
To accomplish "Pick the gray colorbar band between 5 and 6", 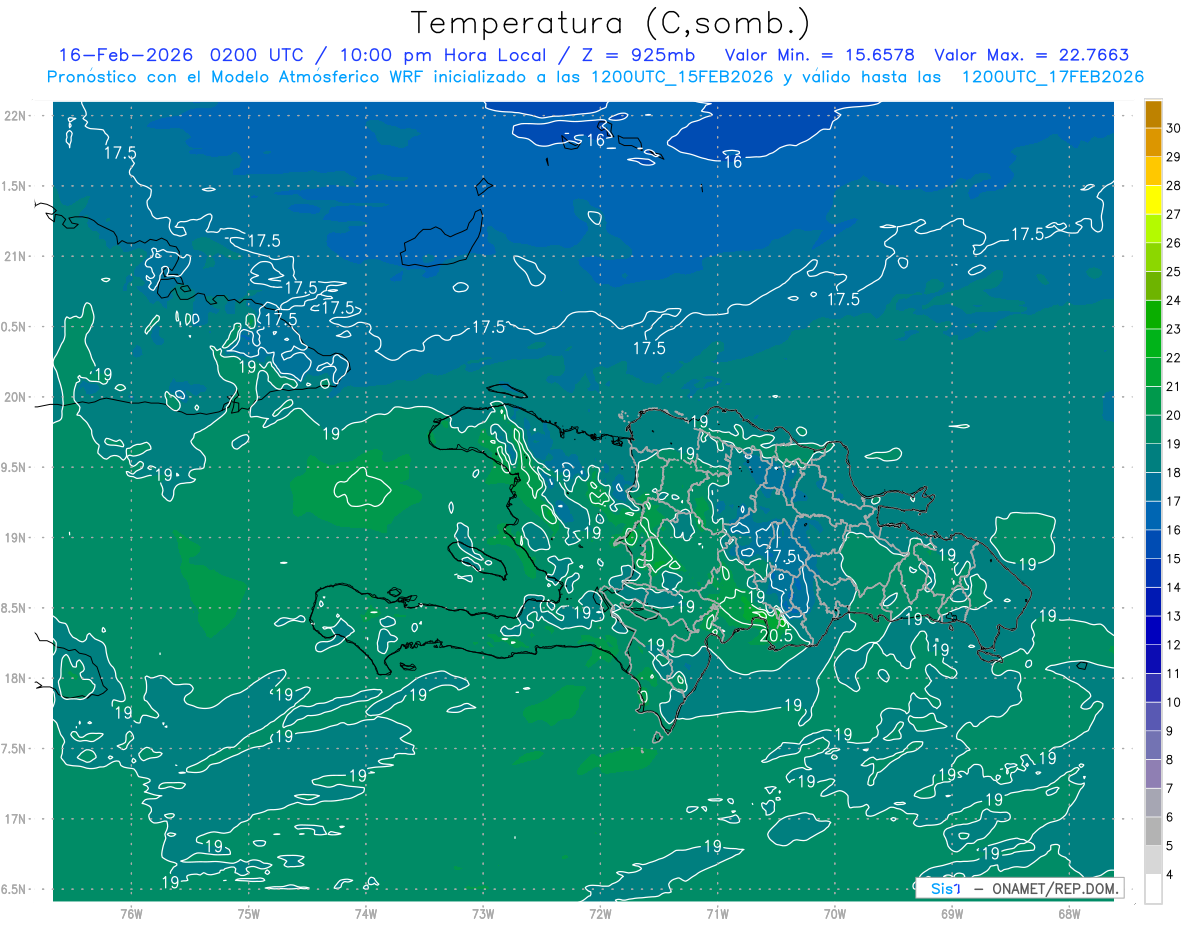I will 1153,831.
